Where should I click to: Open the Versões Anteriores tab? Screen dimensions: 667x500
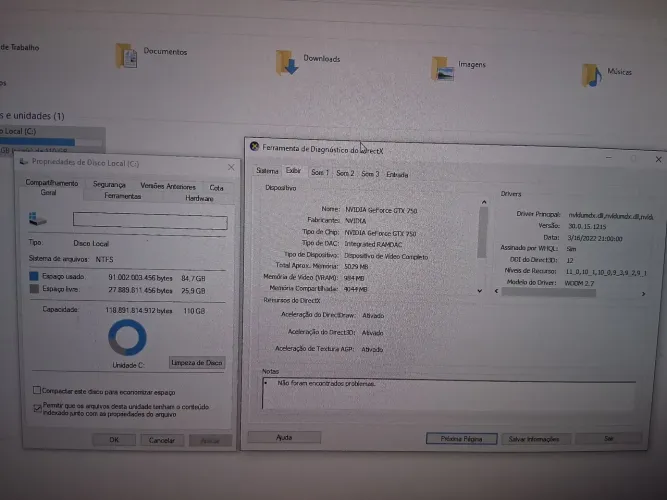(168, 186)
